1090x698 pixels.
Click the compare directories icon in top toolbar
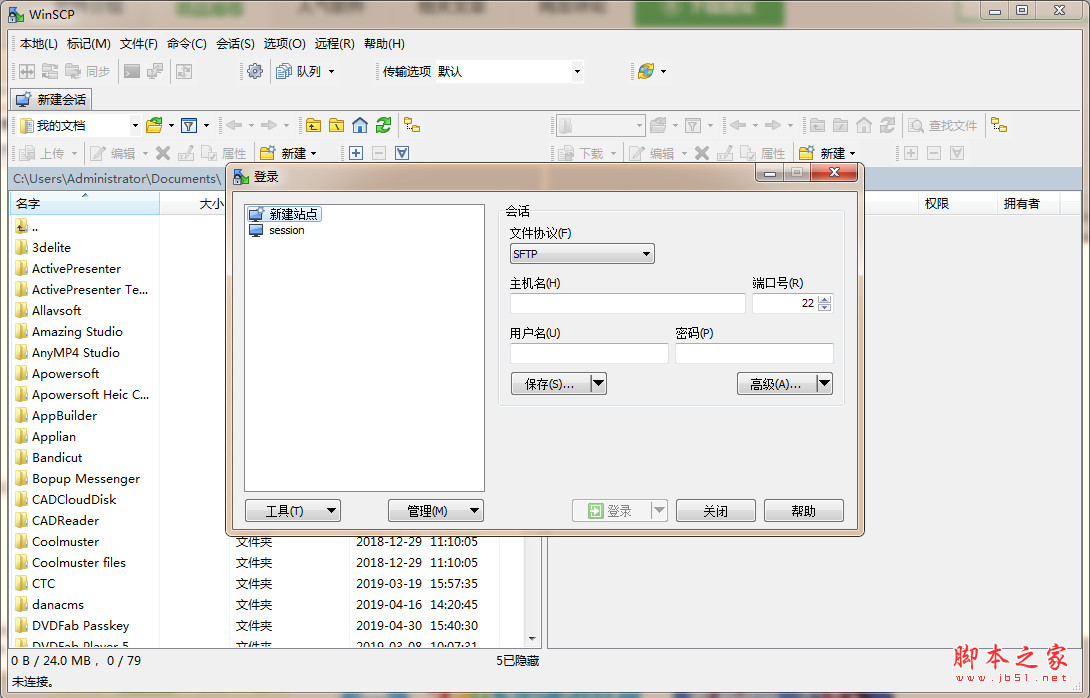point(27,71)
